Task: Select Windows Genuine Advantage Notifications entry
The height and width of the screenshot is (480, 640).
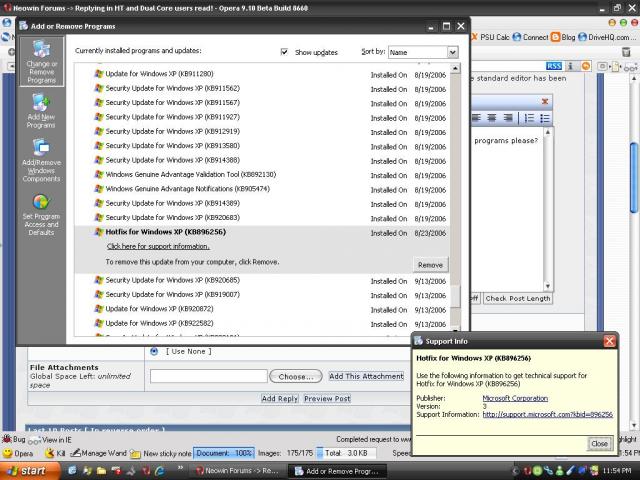Action: pos(262,189)
